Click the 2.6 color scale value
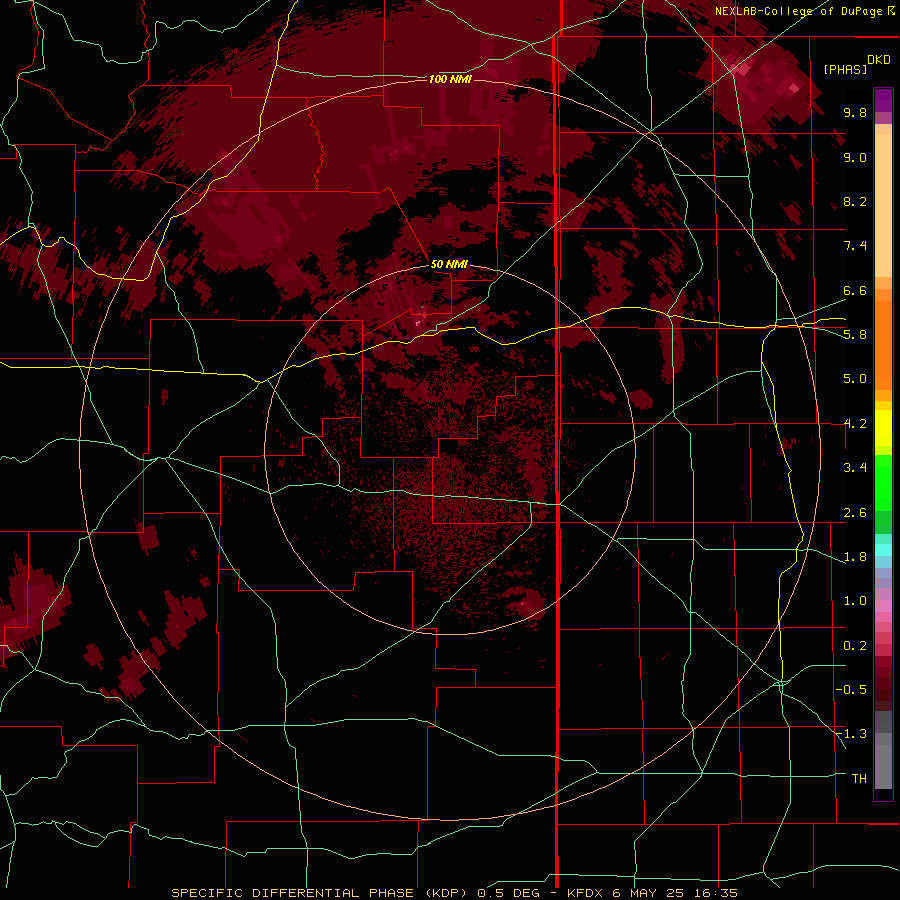900x900 pixels. click(x=855, y=513)
